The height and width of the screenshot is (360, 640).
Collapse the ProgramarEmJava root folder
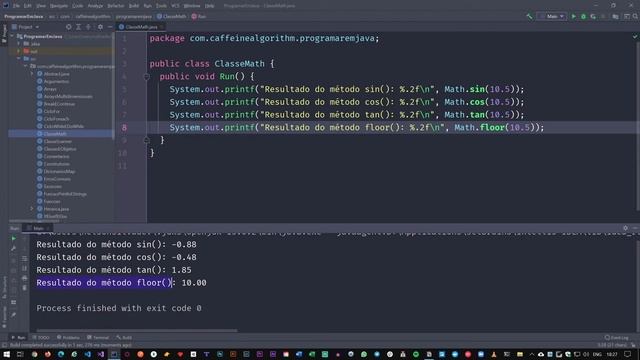[12, 36]
